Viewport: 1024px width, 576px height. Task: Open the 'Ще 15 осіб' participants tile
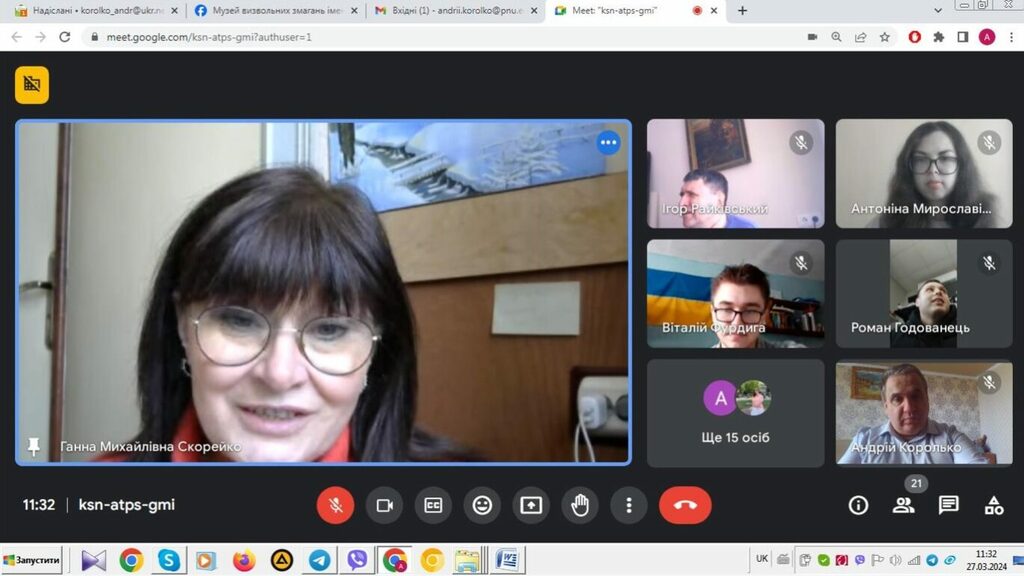coord(735,413)
